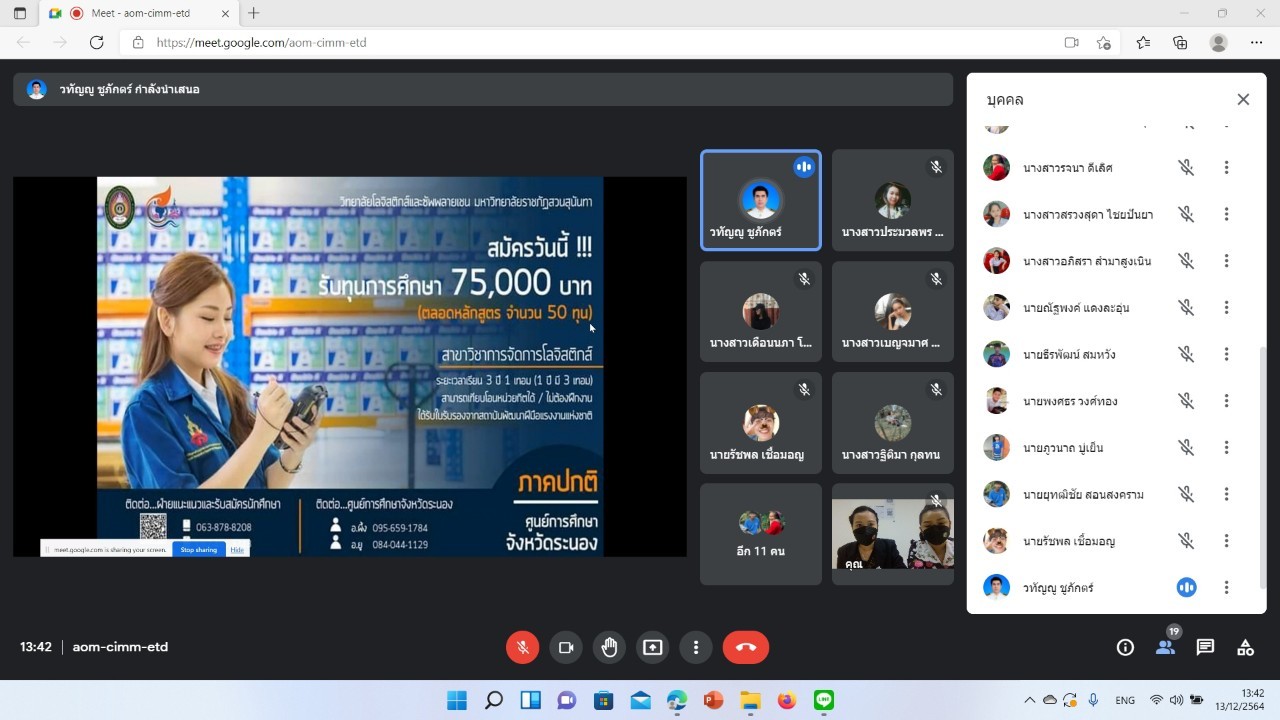Open options menu for นายภูวนาถ บู่เย็น
This screenshot has height=720, width=1280.
click(x=1226, y=448)
